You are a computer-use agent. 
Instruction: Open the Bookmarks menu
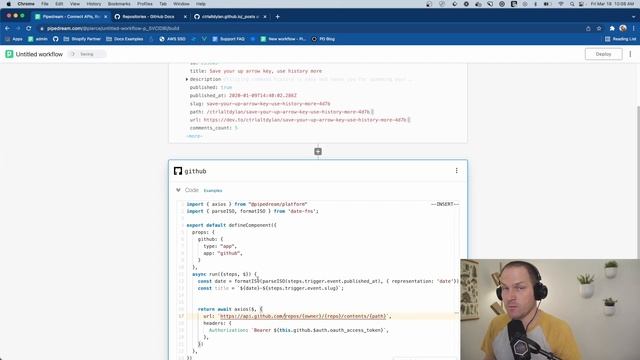pos(119,4)
